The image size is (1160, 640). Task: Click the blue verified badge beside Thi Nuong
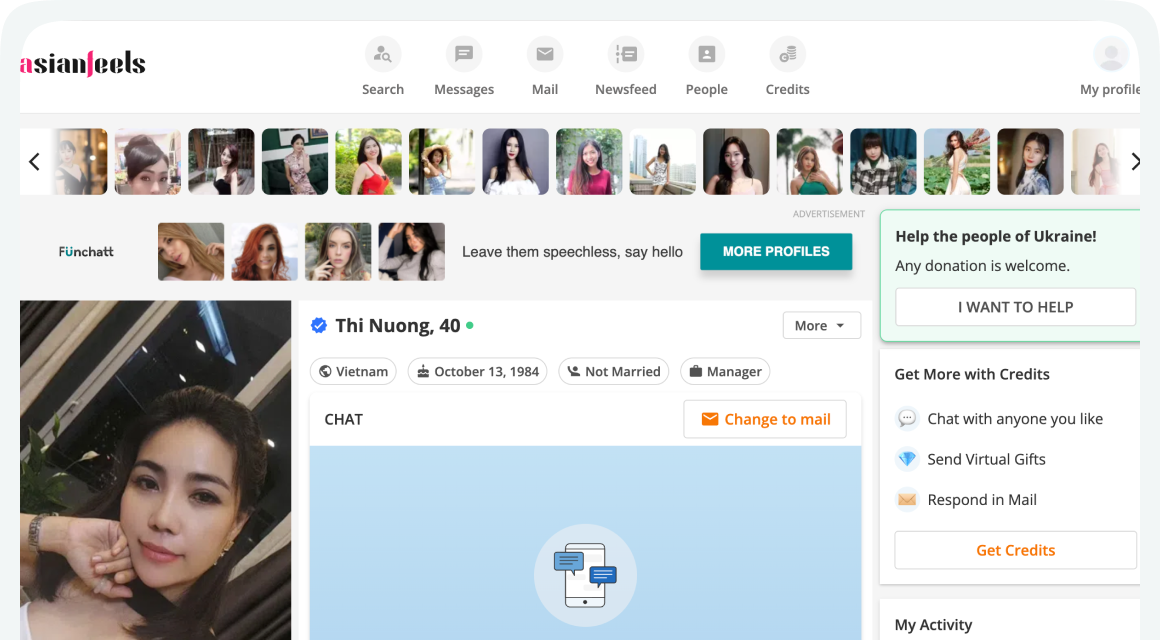[x=319, y=325]
